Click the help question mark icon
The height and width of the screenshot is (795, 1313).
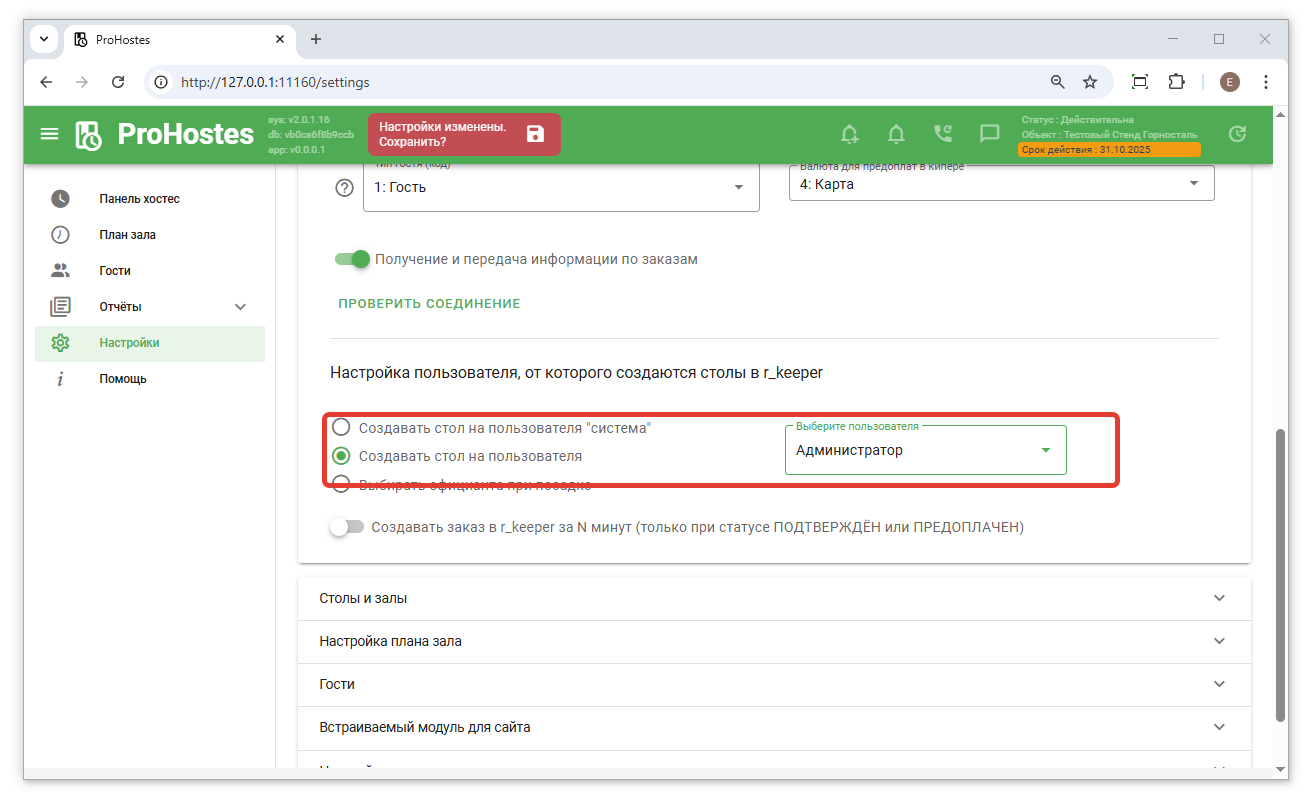click(x=345, y=187)
